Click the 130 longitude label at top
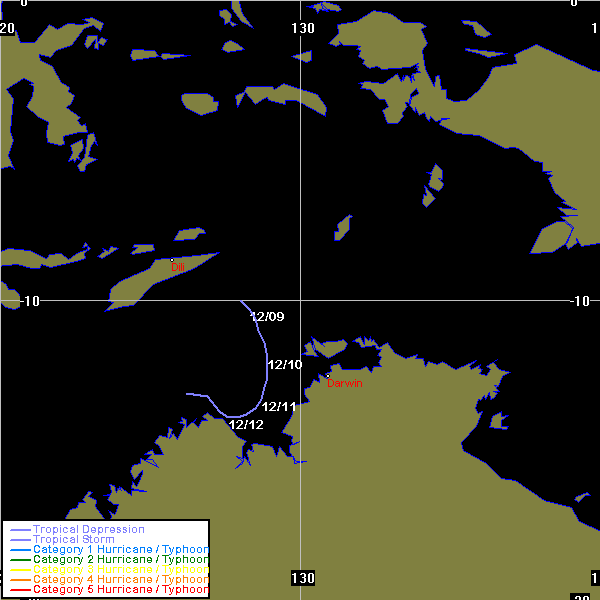 [x=303, y=28]
